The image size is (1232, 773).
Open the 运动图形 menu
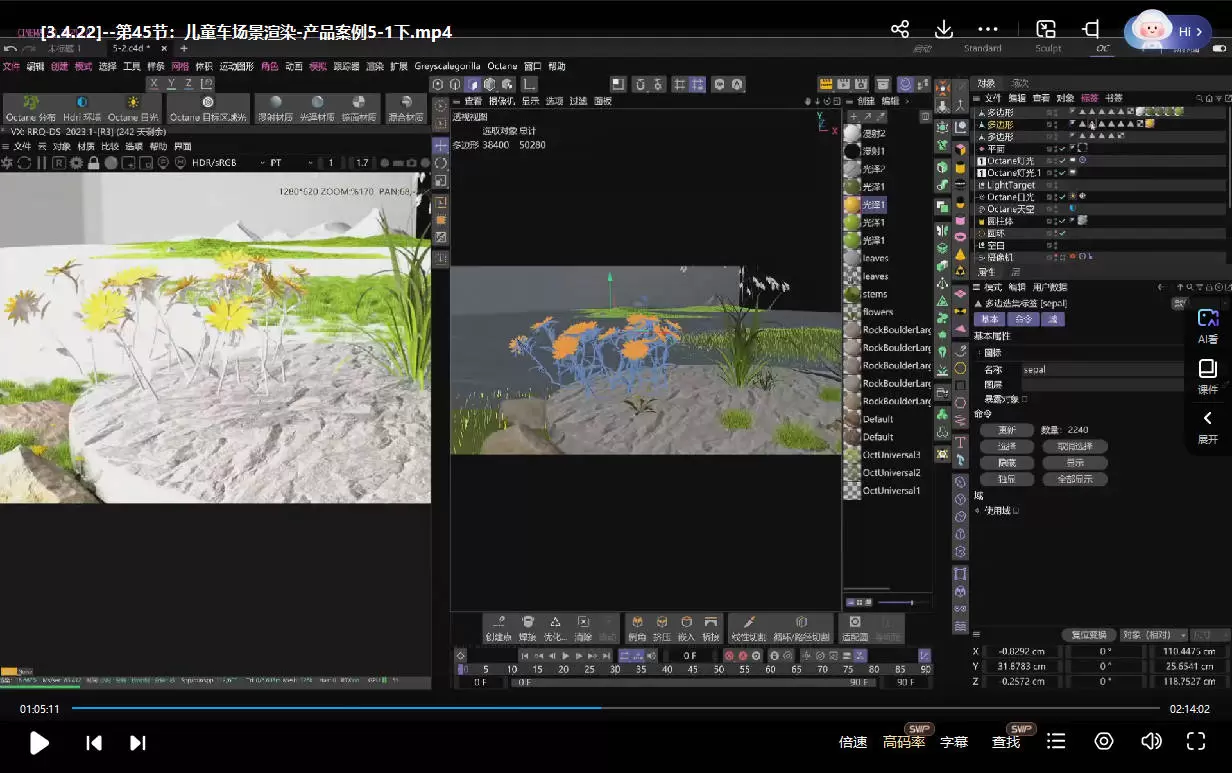coord(237,67)
